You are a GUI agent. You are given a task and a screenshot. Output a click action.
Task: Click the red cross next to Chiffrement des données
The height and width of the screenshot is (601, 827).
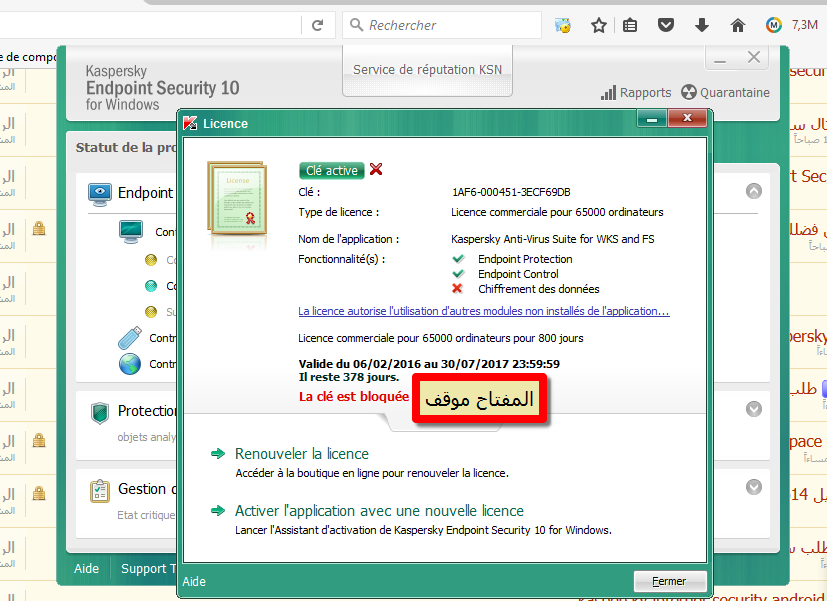457,288
